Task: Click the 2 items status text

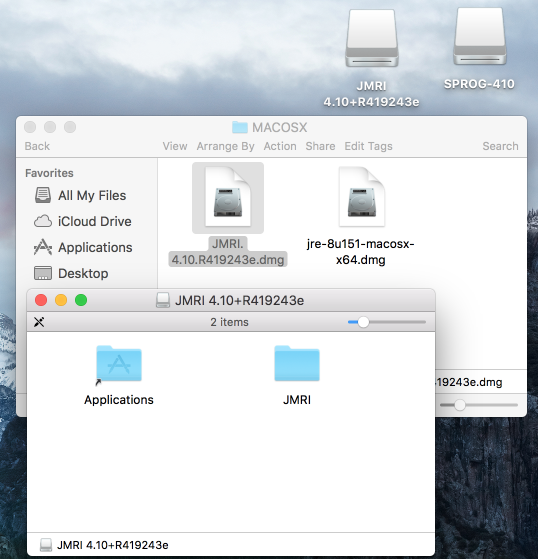Action: (x=229, y=322)
